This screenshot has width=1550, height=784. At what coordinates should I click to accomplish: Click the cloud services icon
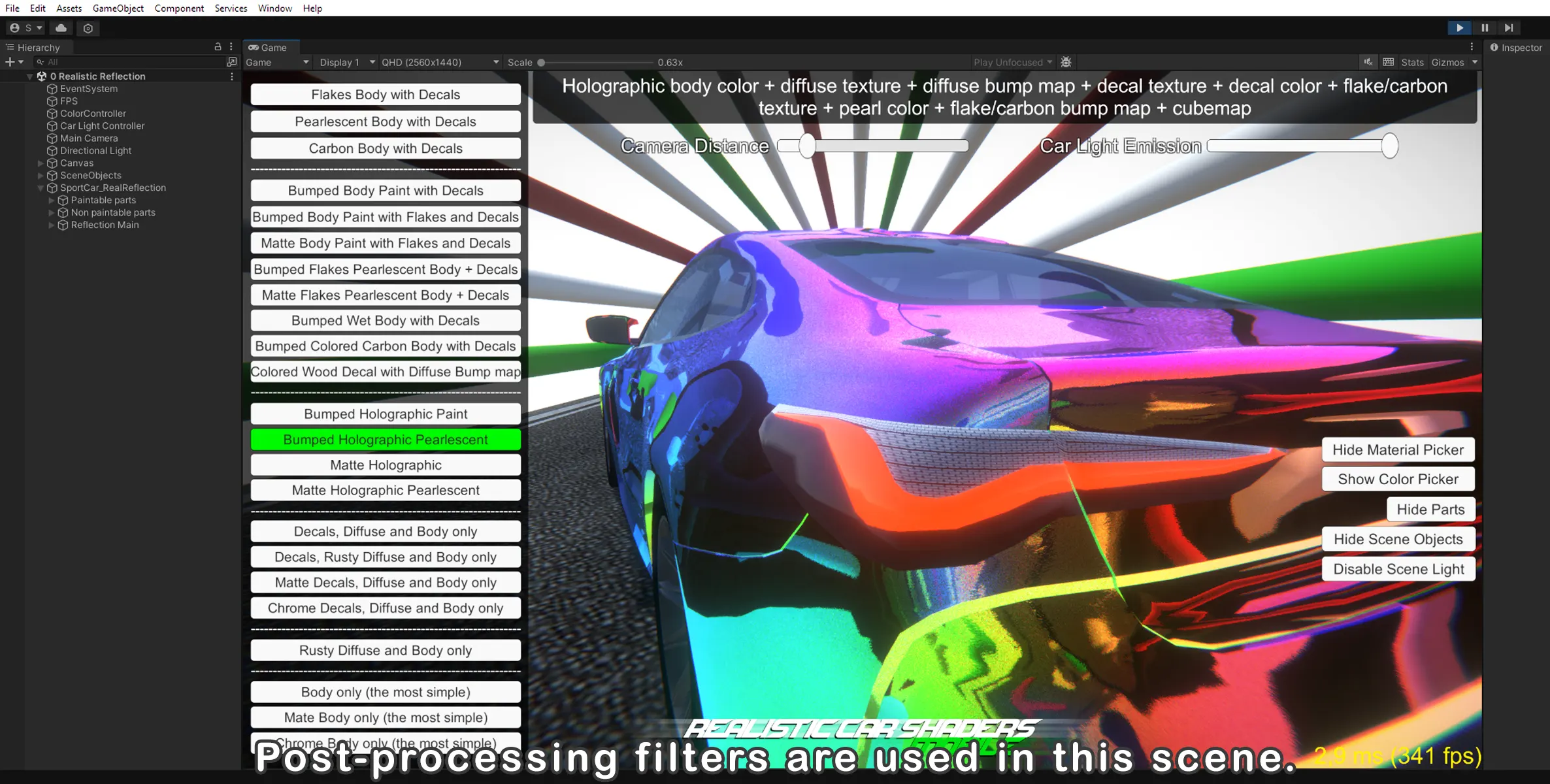click(x=61, y=28)
